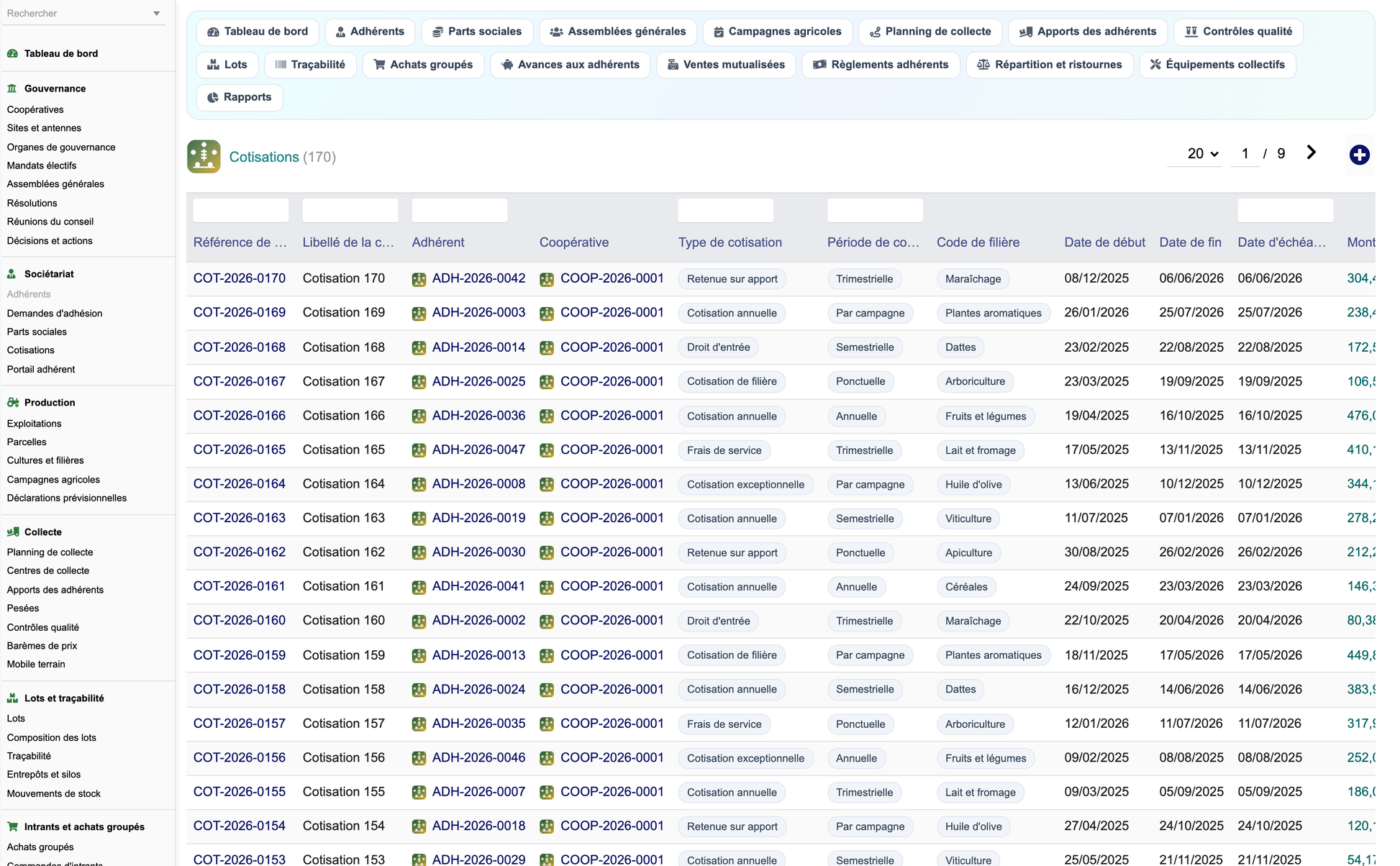Click the Date d'échéance filter input
The width and height of the screenshot is (1400, 866).
[1286, 211]
